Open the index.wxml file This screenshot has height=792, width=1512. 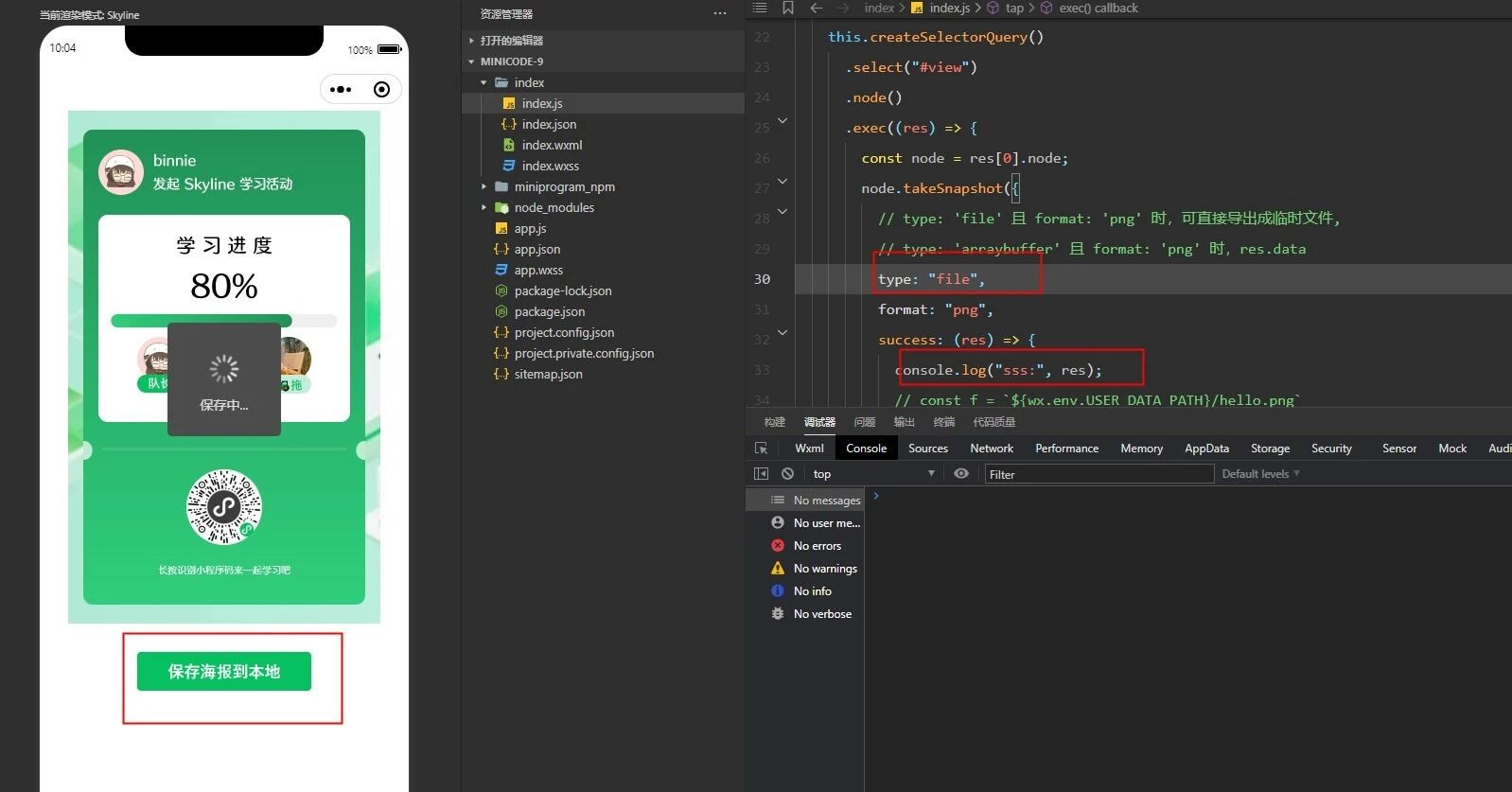coord(604,145)
